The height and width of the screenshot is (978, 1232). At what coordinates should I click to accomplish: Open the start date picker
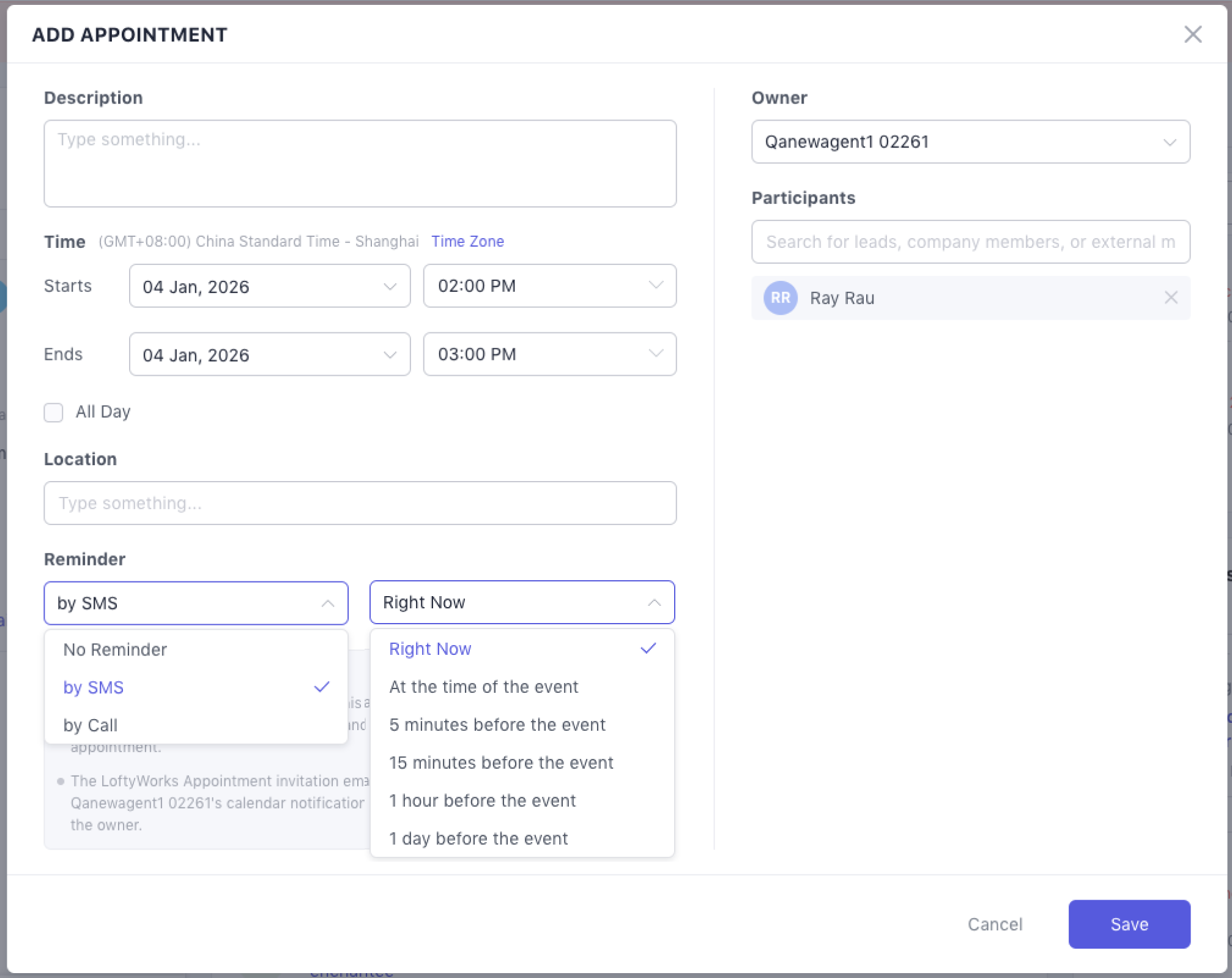[269, 286]
